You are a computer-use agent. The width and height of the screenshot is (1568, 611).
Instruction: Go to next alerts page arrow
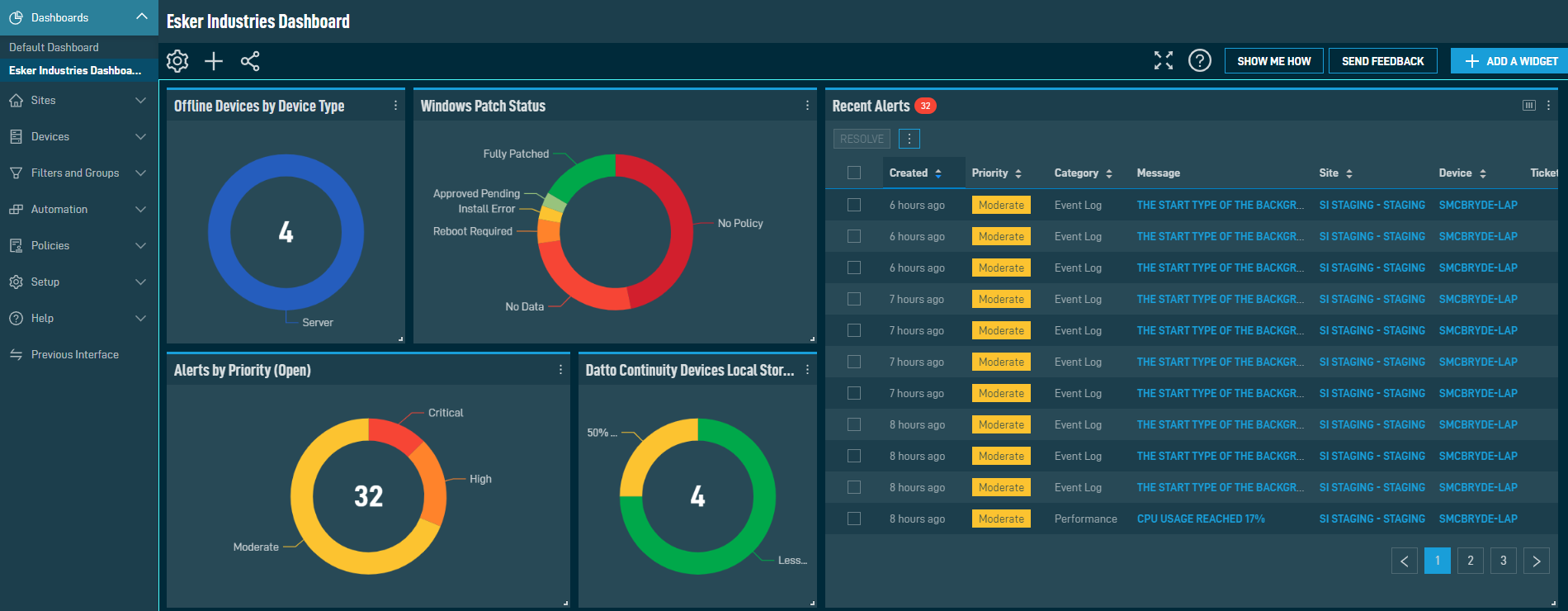1537,561
